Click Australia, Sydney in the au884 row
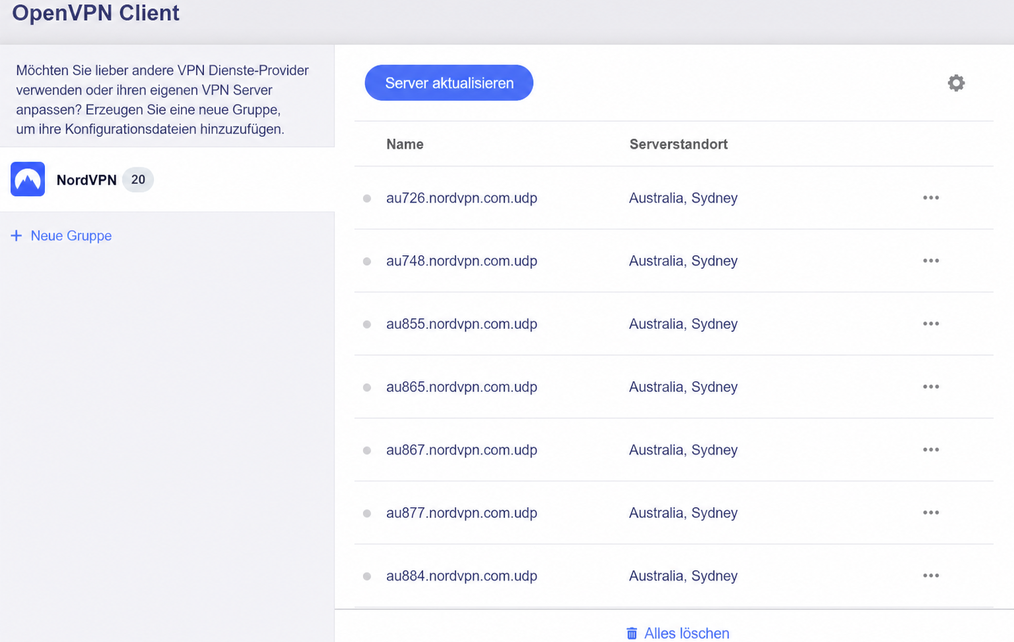Screen dimensions: 1014x642 point(683,575)
